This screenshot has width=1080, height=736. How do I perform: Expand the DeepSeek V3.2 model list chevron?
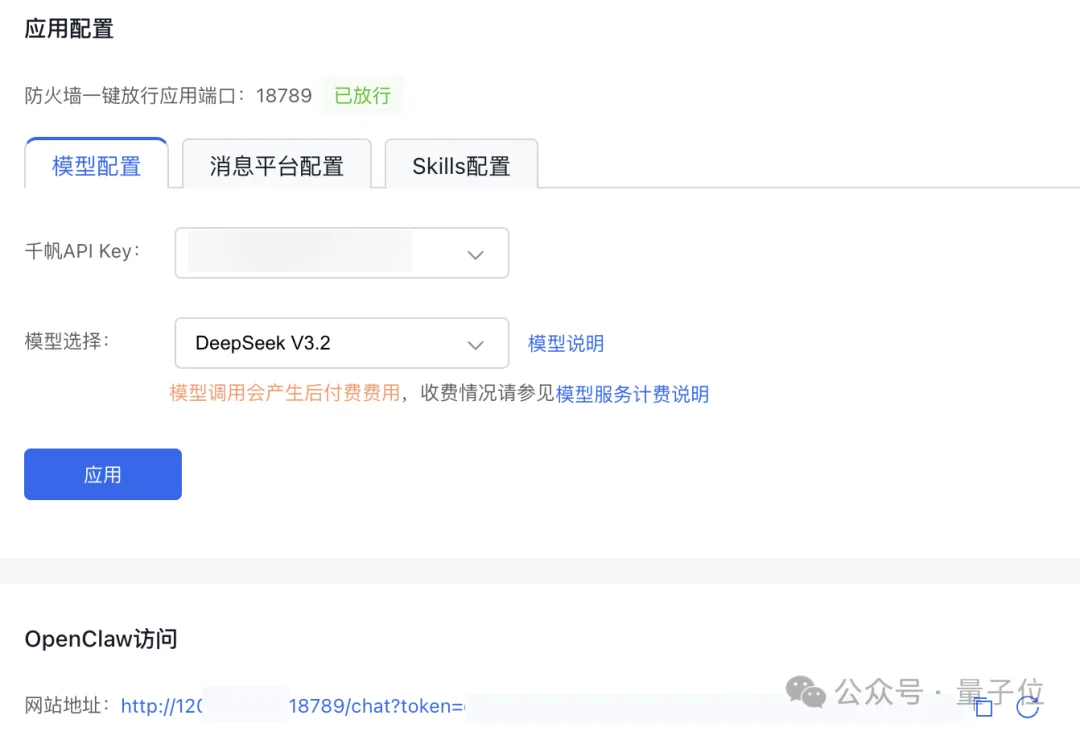point(475,343)
